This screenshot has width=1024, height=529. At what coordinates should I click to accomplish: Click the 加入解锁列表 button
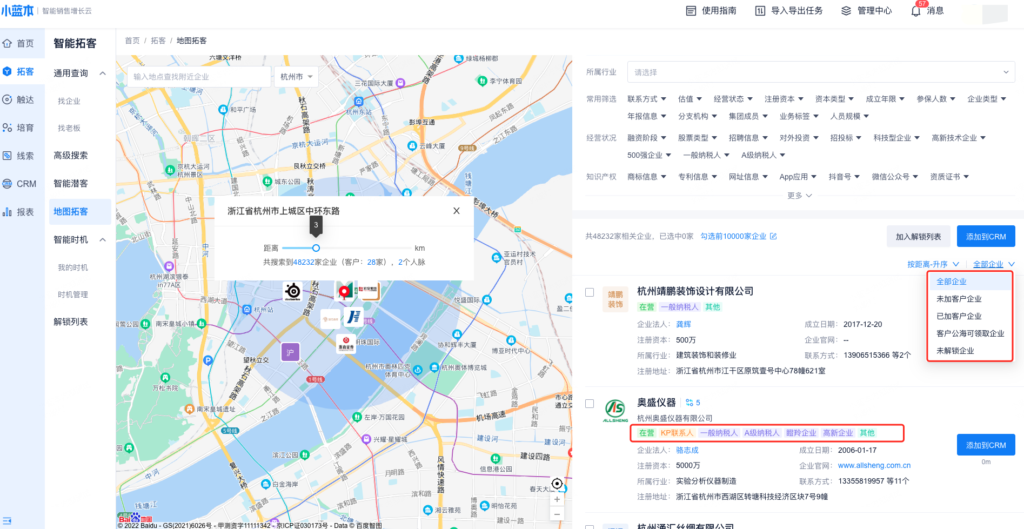pyautogui.click(x=918, y=236)
